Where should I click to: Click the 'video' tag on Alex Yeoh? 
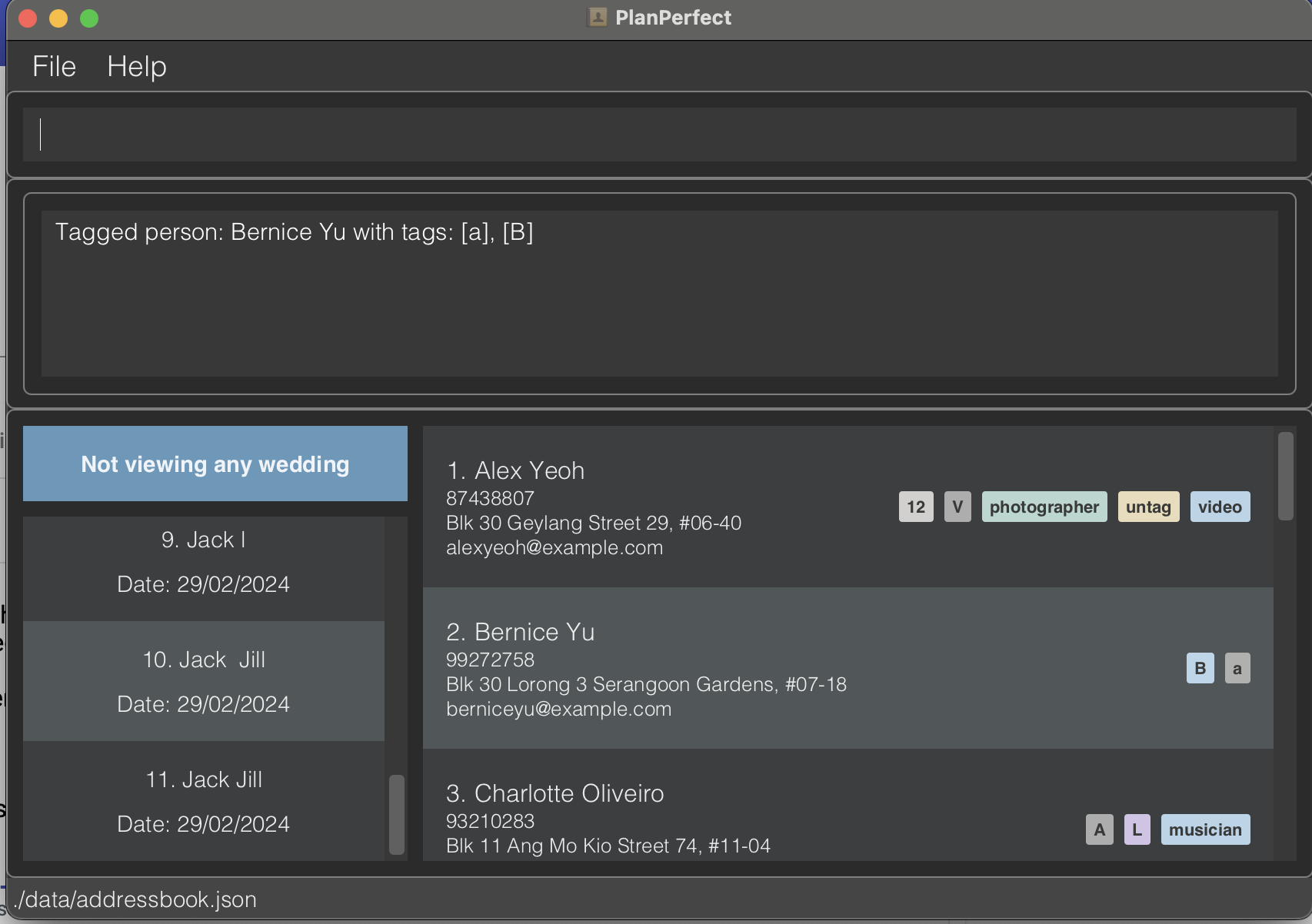pyautogui.click(x=1220, y=507)
